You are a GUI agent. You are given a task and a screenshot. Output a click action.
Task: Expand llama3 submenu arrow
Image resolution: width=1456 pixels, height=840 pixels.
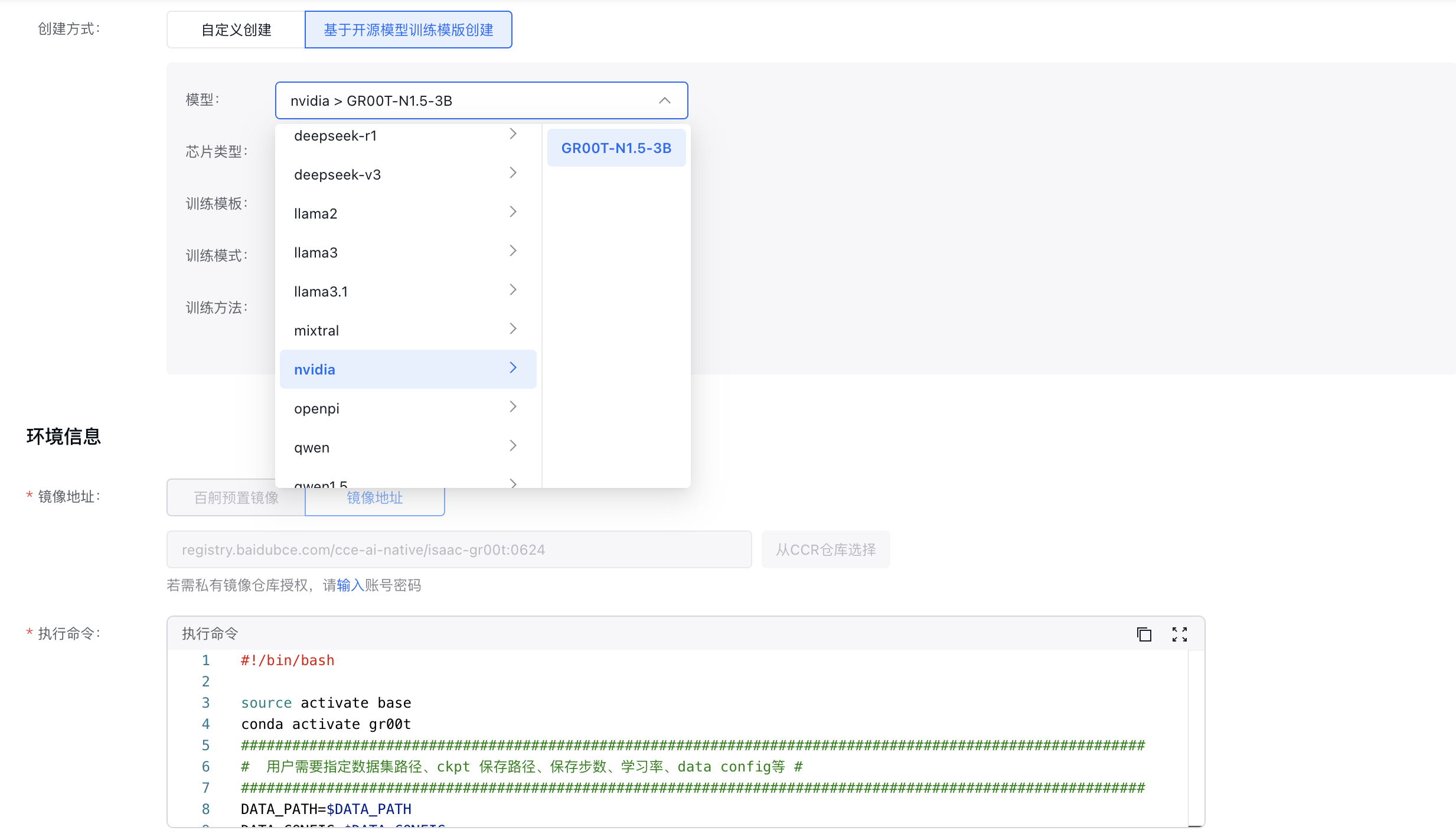513,251
